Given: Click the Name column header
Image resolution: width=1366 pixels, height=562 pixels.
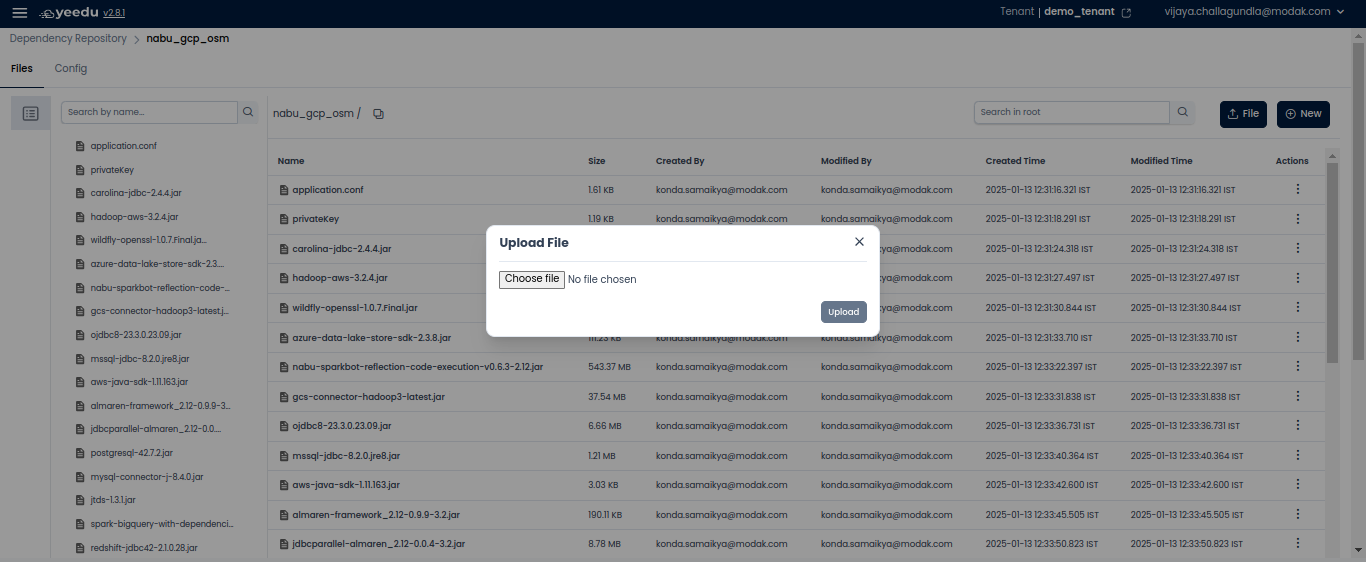Looking at the screenshot, I should coord(291,161).
